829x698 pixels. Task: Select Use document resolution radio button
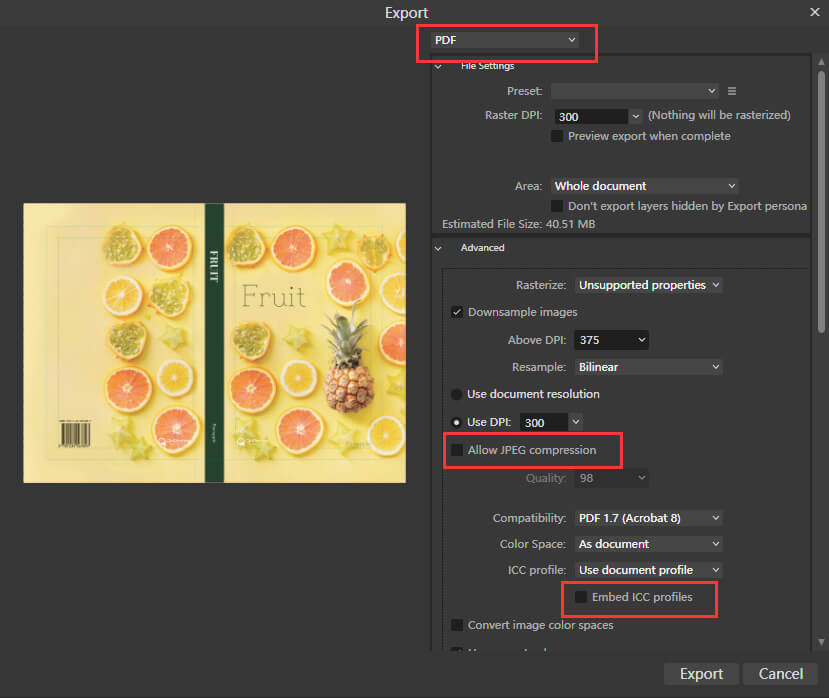(457, 394)
